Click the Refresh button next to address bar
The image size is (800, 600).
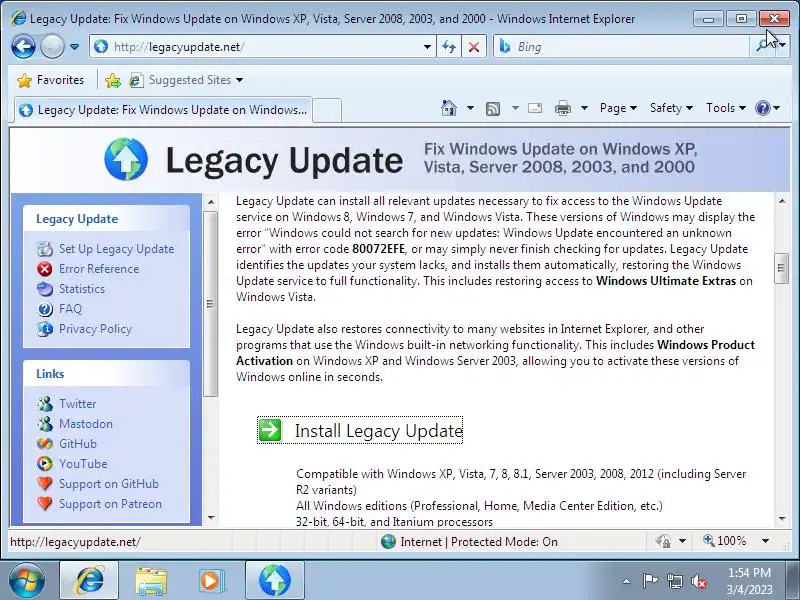click(449, 47)
